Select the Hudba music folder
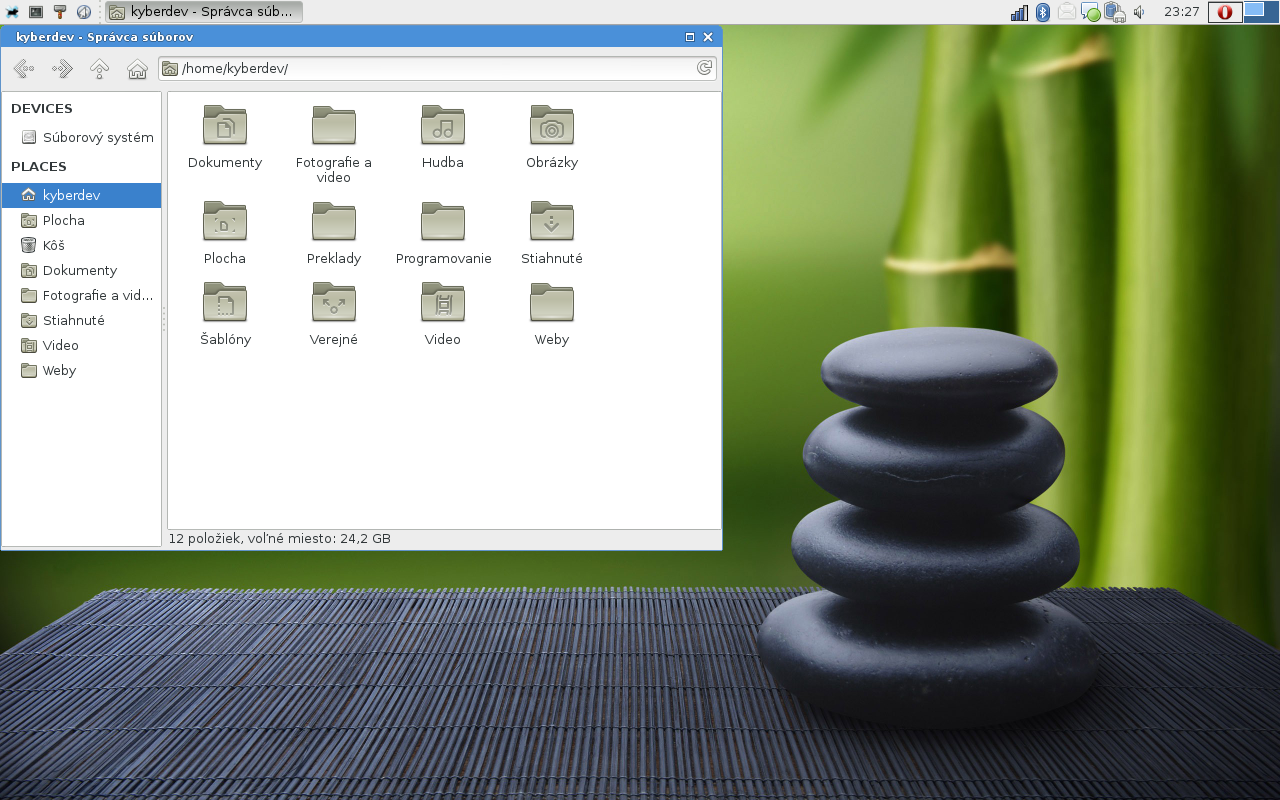1280x800 pixels. [x=443, y=137]
